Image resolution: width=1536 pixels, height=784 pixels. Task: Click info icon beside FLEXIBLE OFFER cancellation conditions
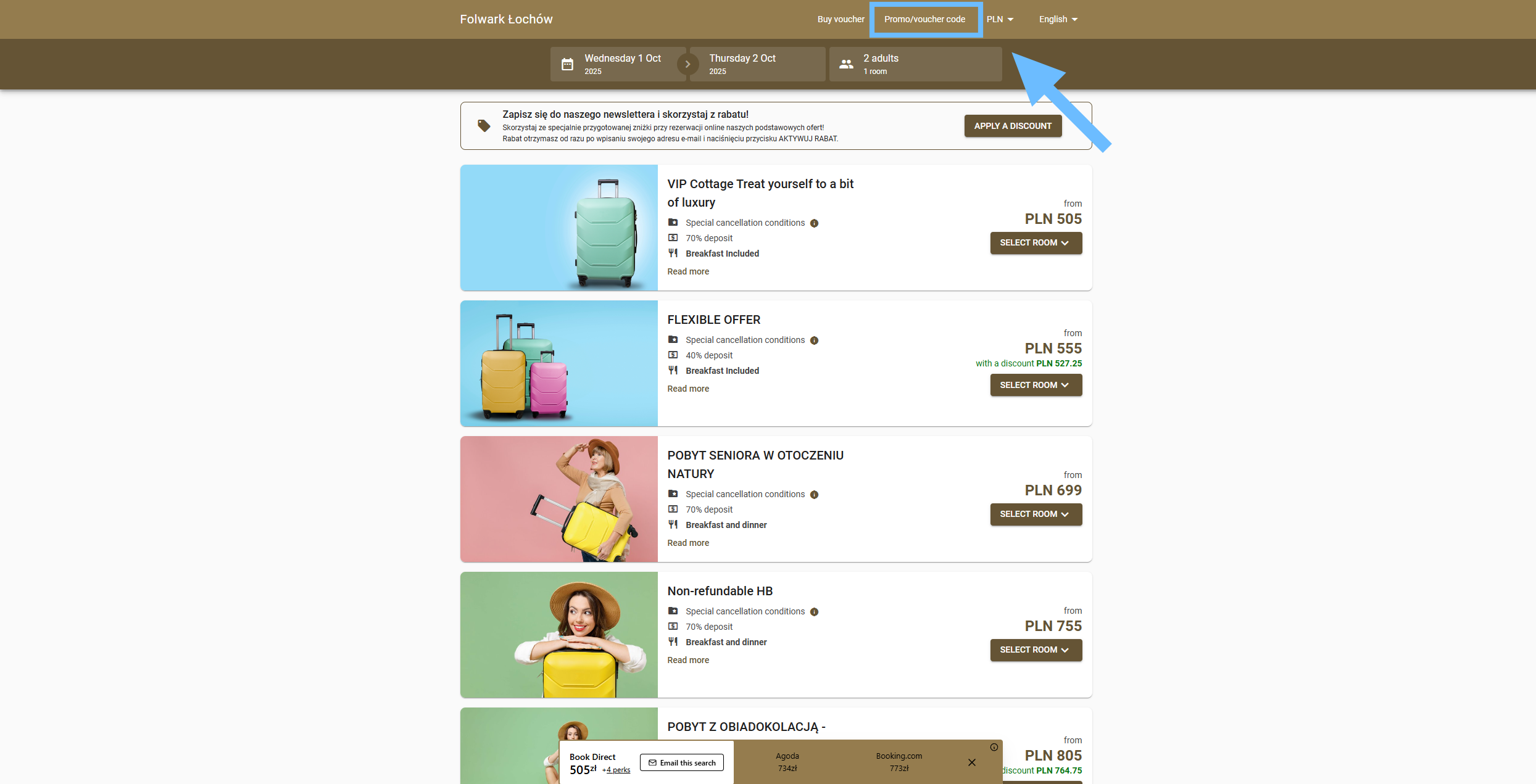point(814,340)
